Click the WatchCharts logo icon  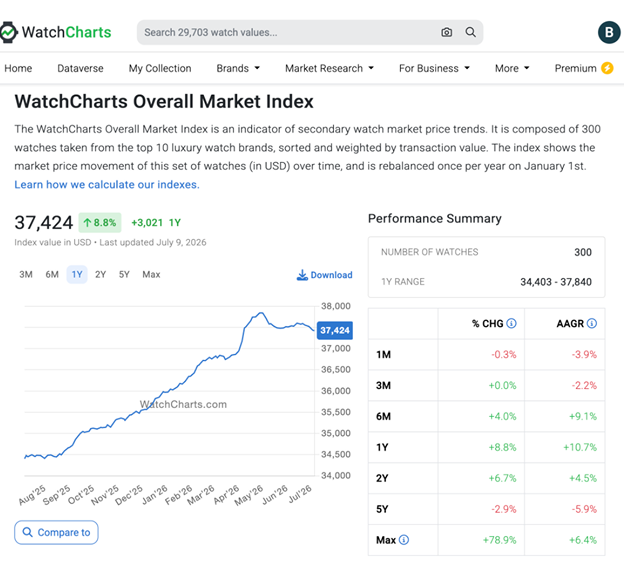pyautogui.click(x=8, y=32)
